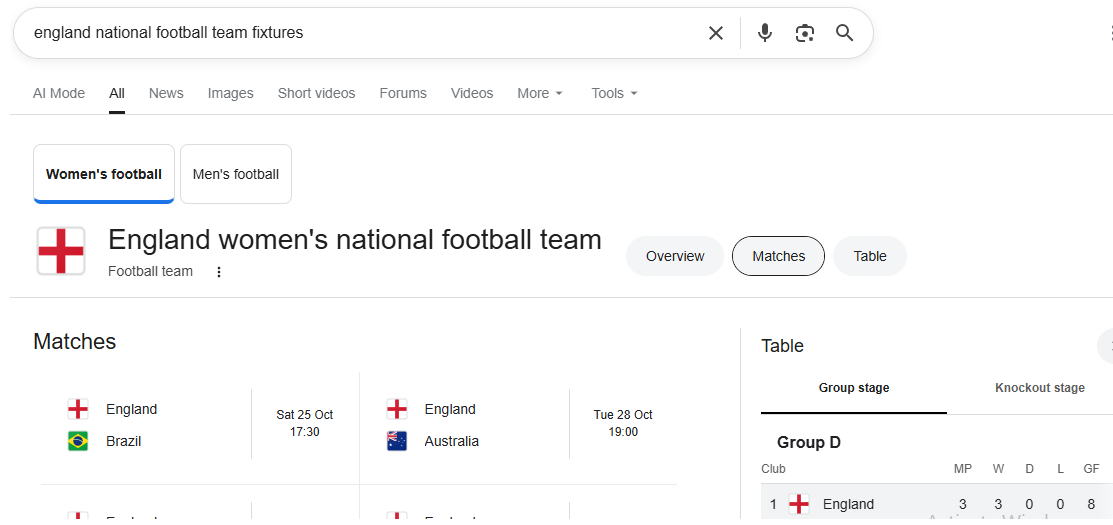This screenshot has width=1113, height=525.
Task: Click Brazil flag in first match
Action: pos(78,441)
